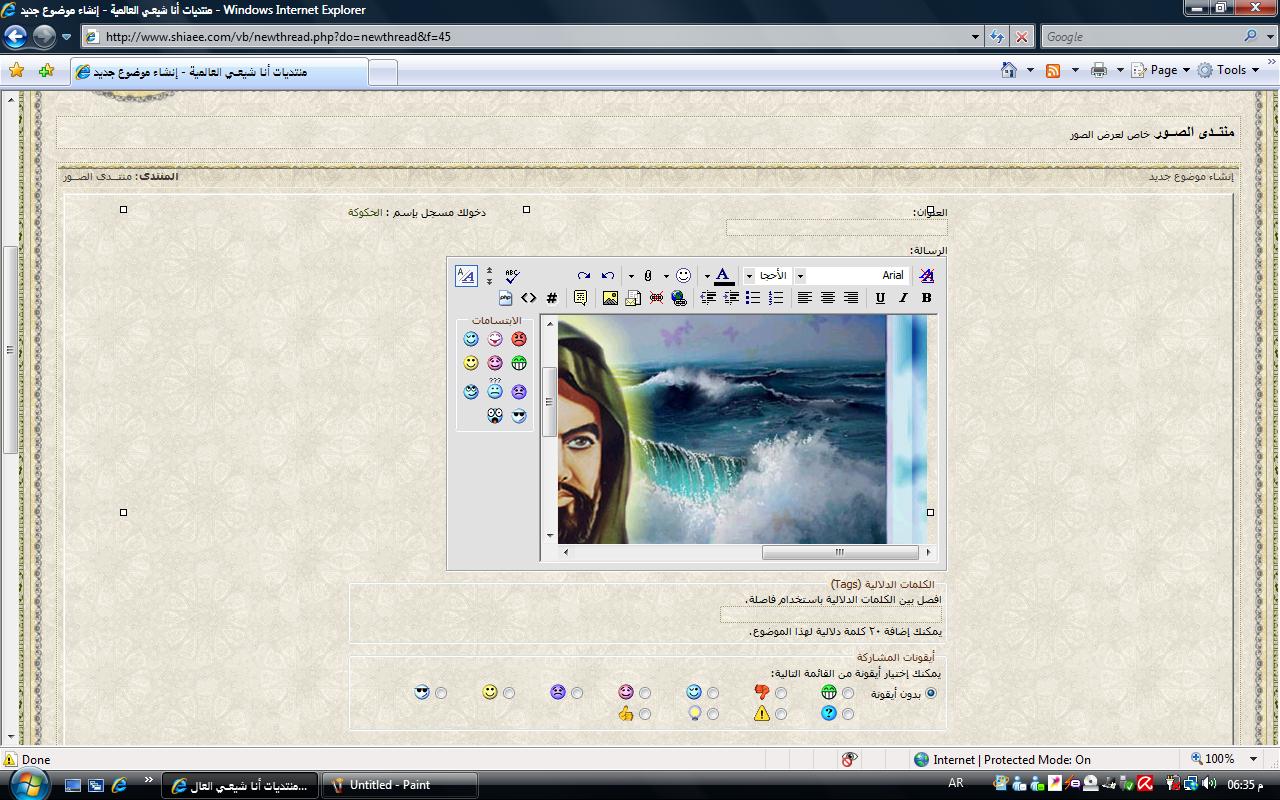Open the IE Tools menu
Viewport: 1280px width, 800px height.
(x=1231, y=70)
